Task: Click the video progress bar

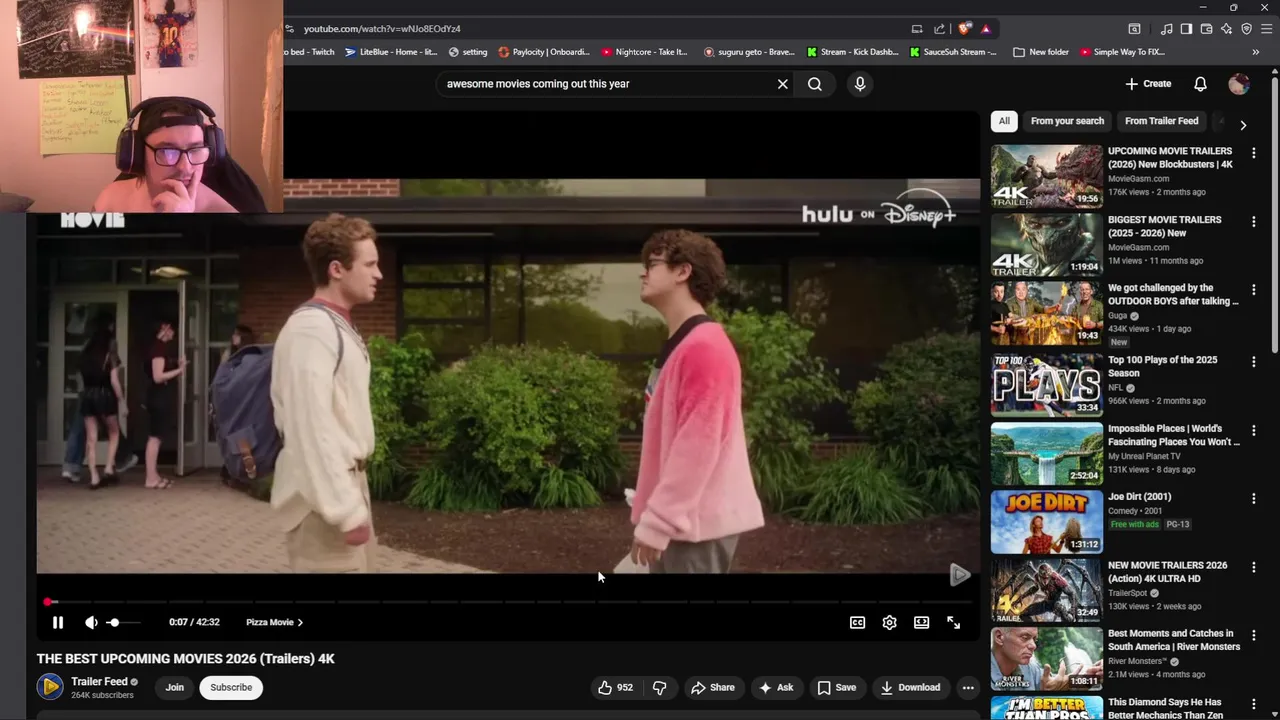Action: point(508,602)
